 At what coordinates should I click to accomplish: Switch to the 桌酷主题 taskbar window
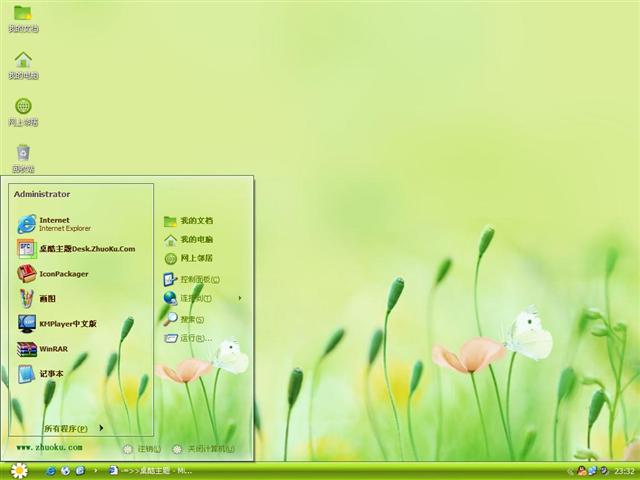pos(150,471)
